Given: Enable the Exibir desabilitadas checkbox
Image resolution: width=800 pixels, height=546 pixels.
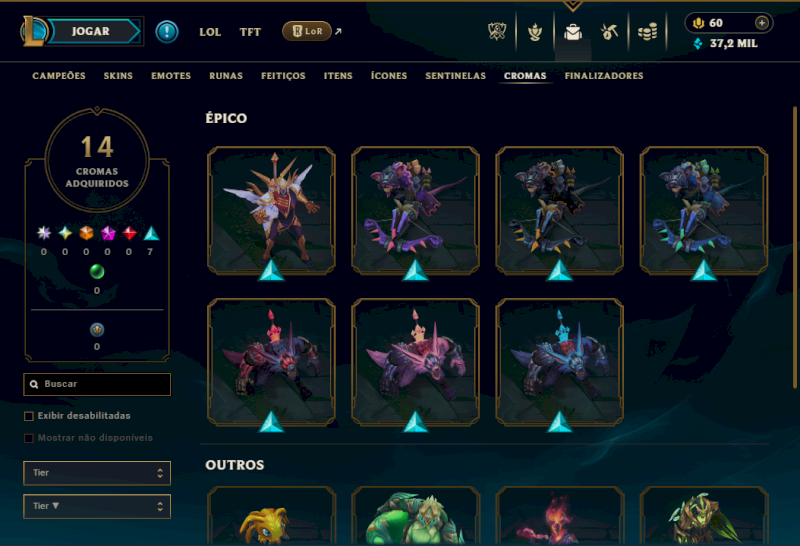Looking at the screenshot, I should point(29,416).
